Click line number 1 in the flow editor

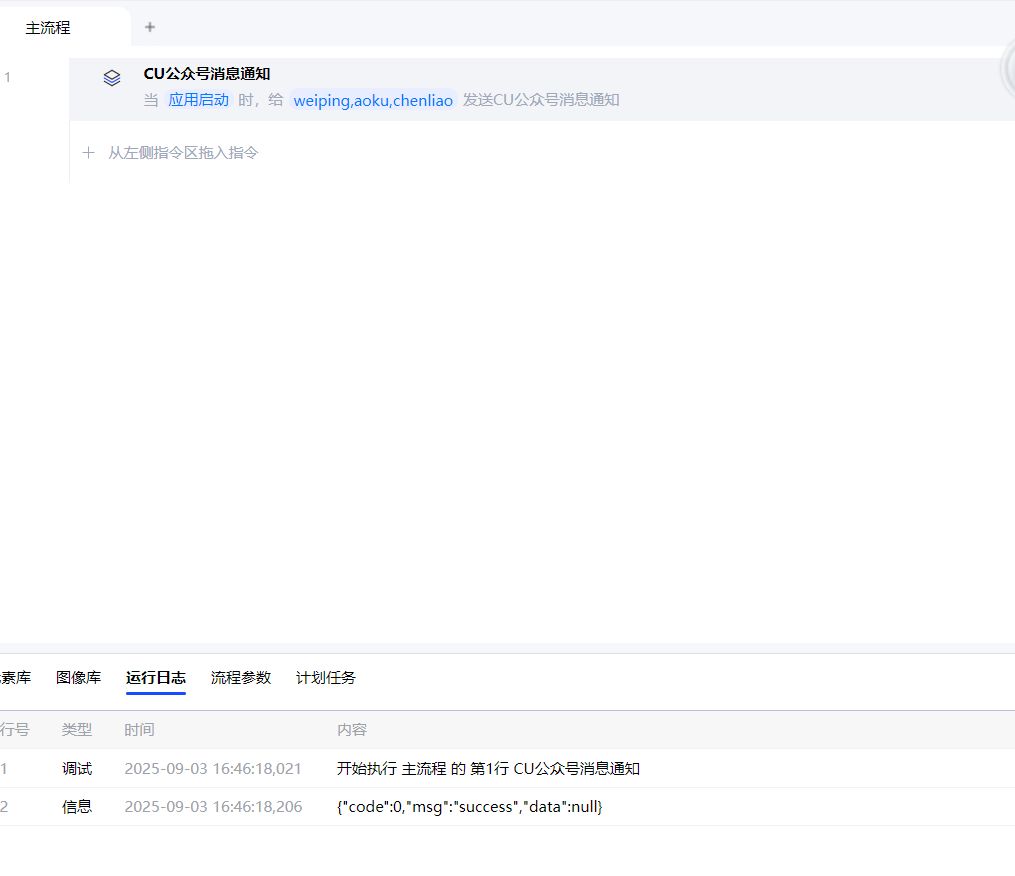[8, 77]
